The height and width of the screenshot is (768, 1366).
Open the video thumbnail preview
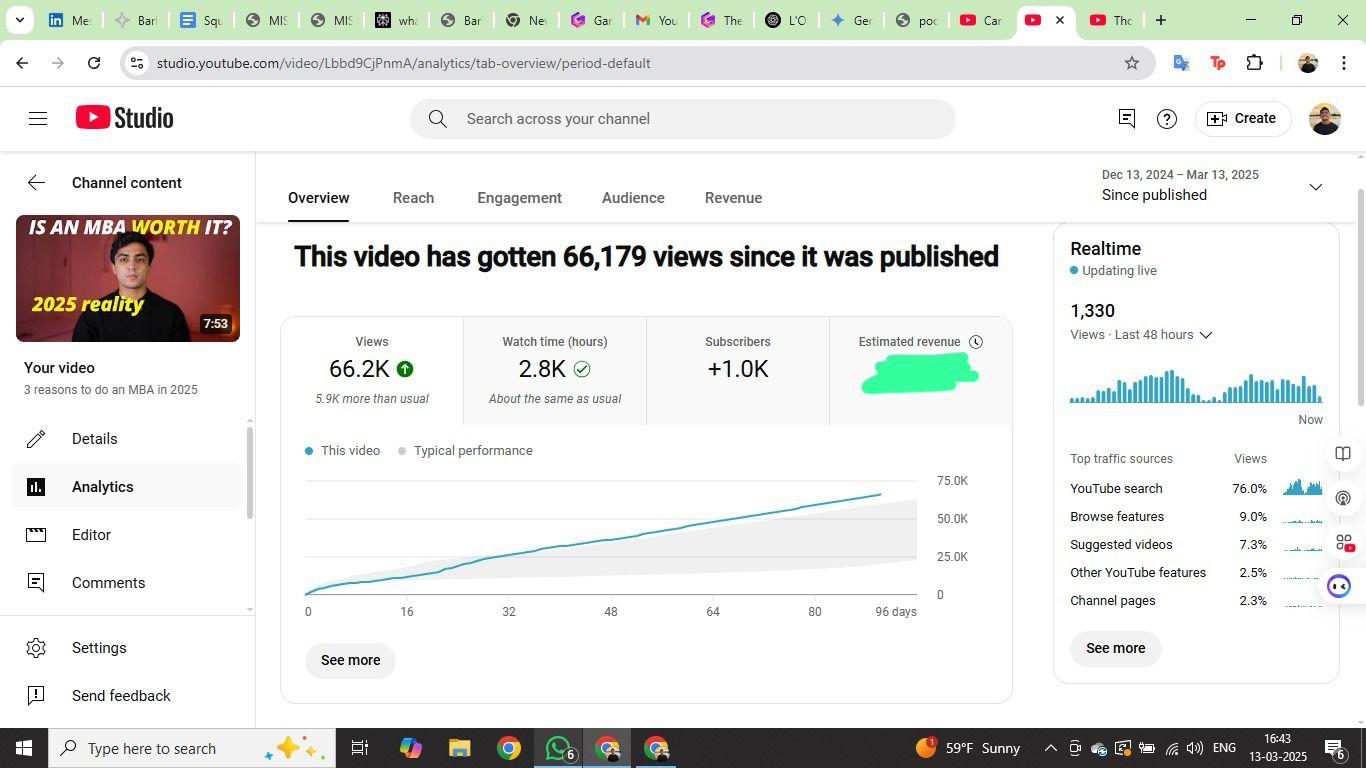pyautogui.click(x=128, y=278)
